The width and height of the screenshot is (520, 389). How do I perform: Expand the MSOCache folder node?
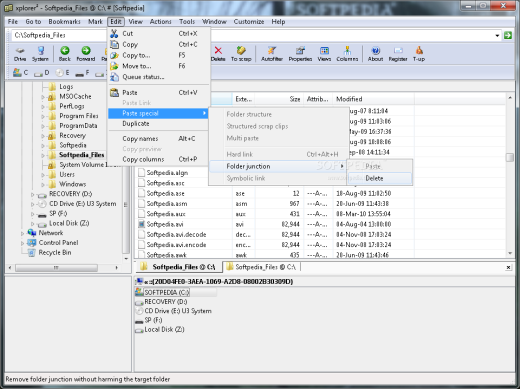tap(43, 97)
